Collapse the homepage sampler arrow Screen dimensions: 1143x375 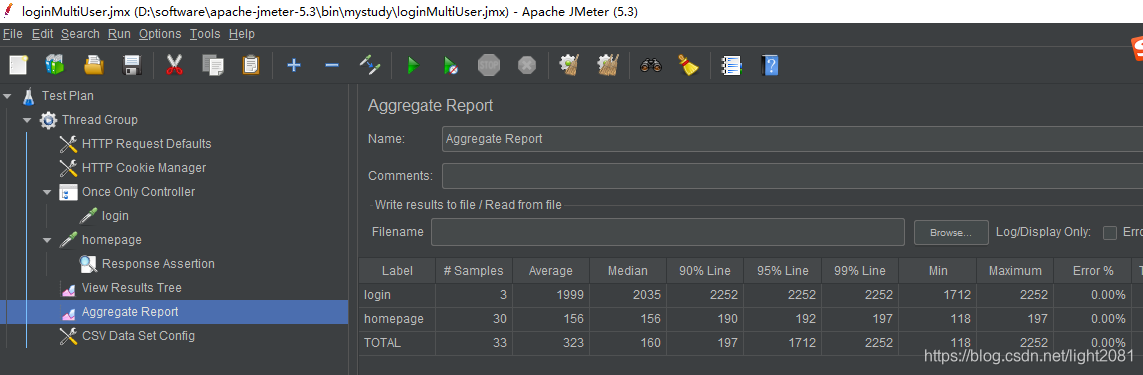[x=47, y=240]
